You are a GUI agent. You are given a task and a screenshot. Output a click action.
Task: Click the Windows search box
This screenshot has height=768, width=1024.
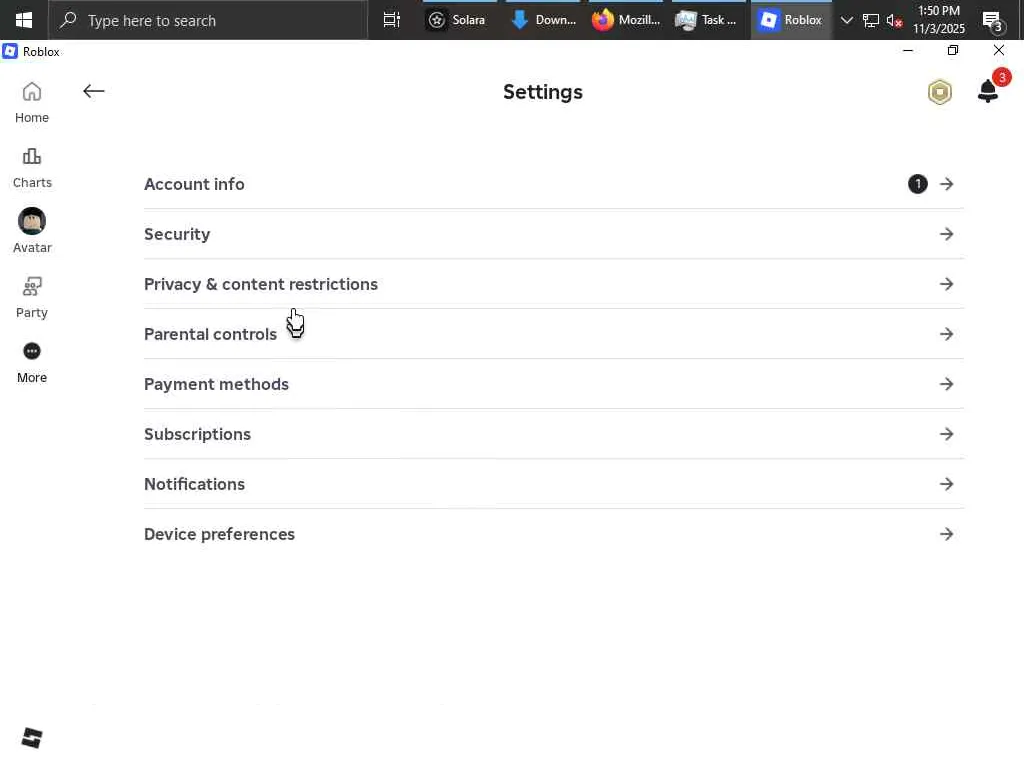210,20
